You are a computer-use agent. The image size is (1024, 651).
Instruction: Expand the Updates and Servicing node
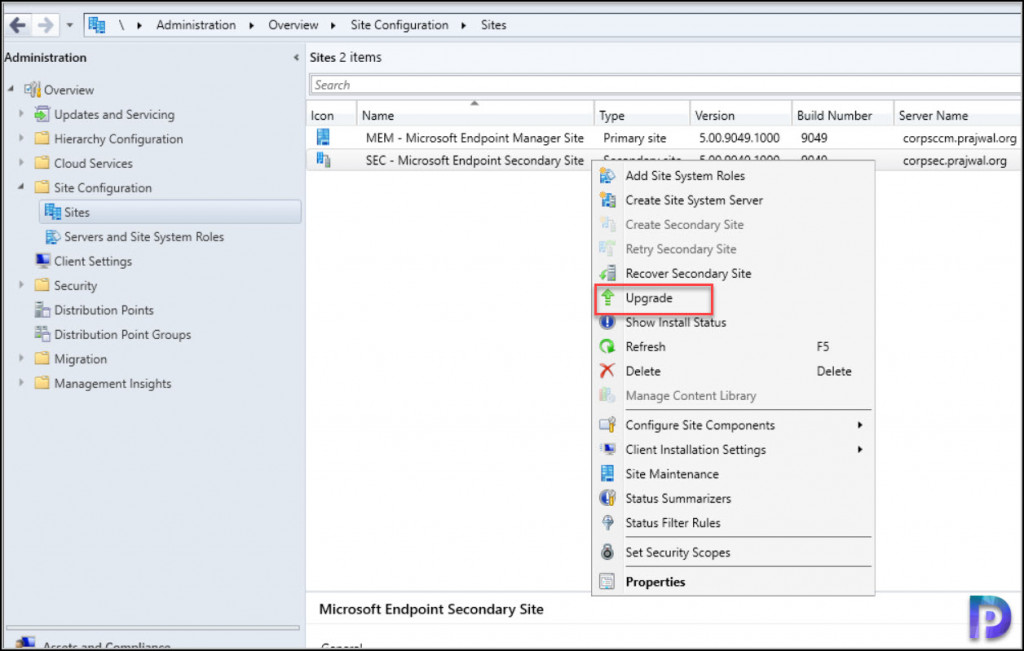pyautogui.click(x=21, y=114)
